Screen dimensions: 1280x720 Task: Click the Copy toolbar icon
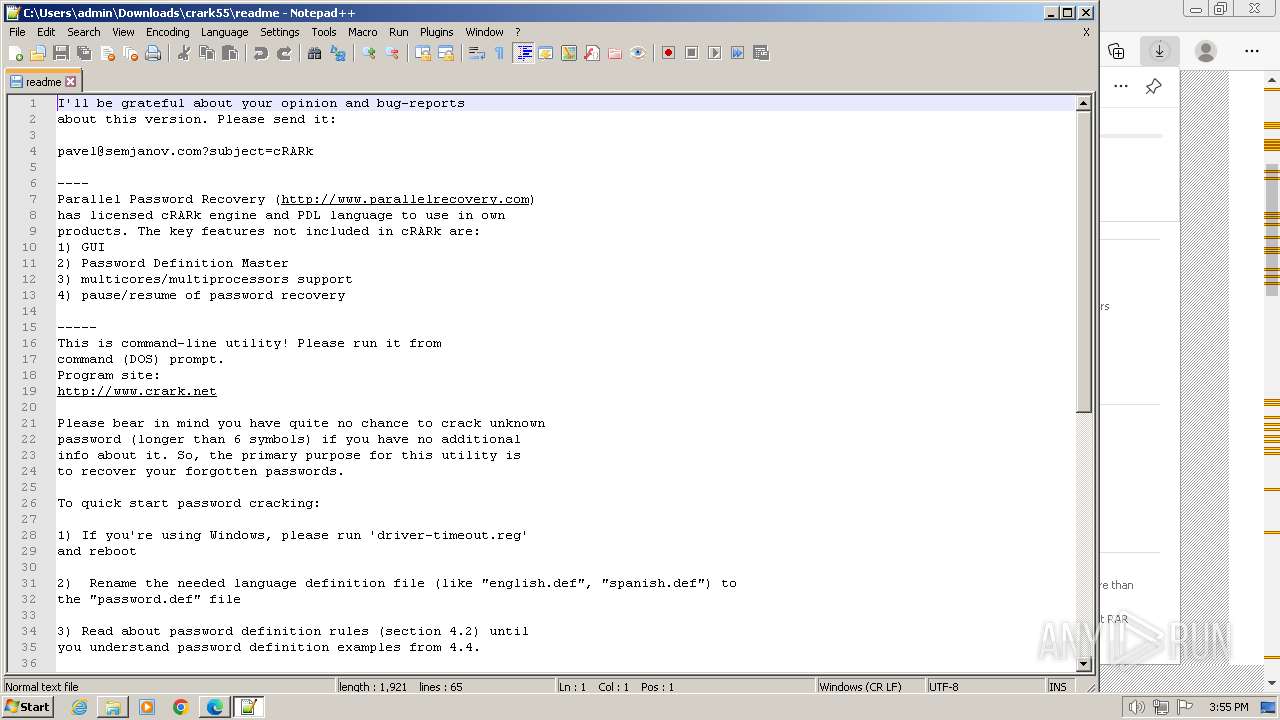207,53
